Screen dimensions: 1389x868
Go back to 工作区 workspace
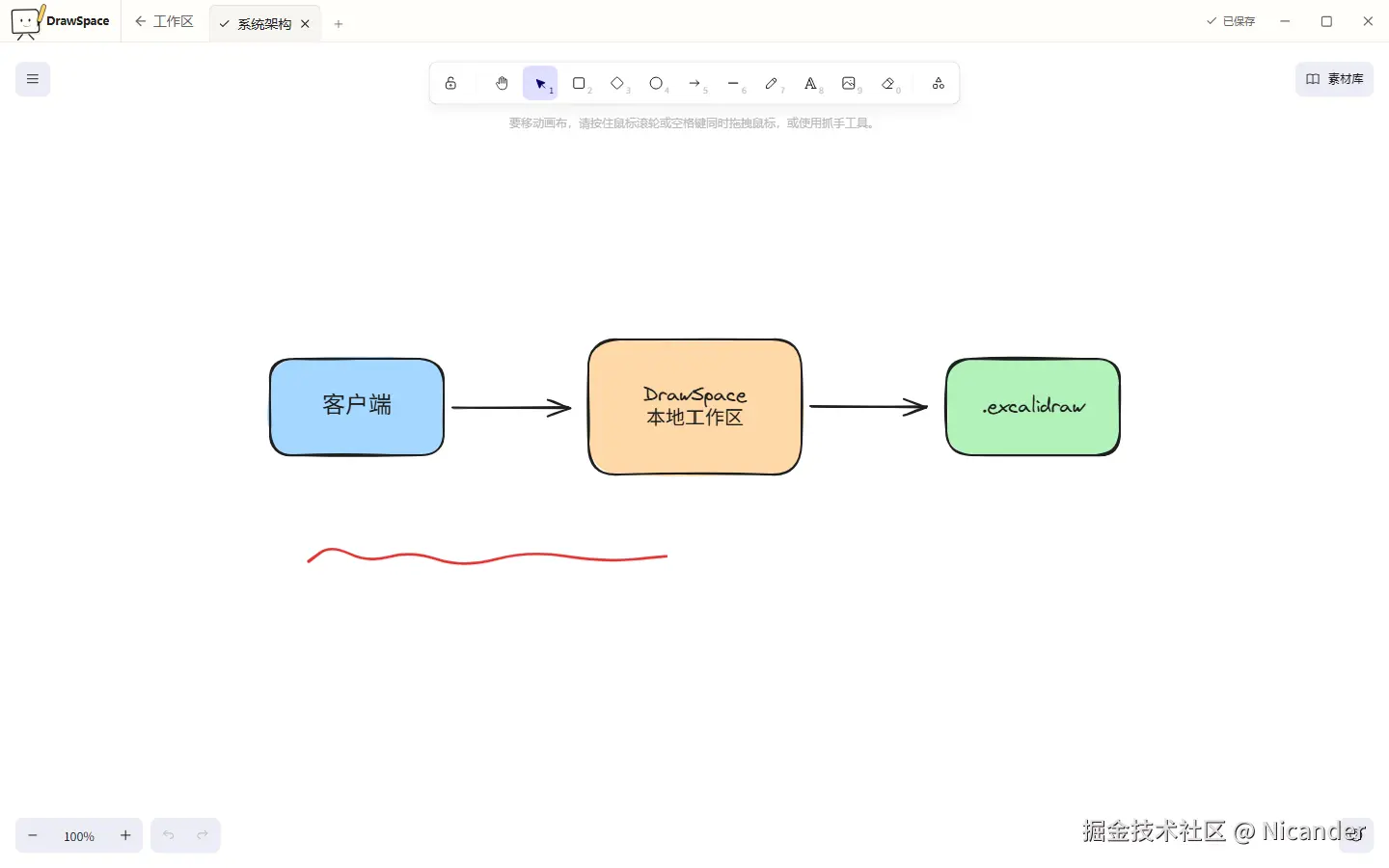click(164, 21)
